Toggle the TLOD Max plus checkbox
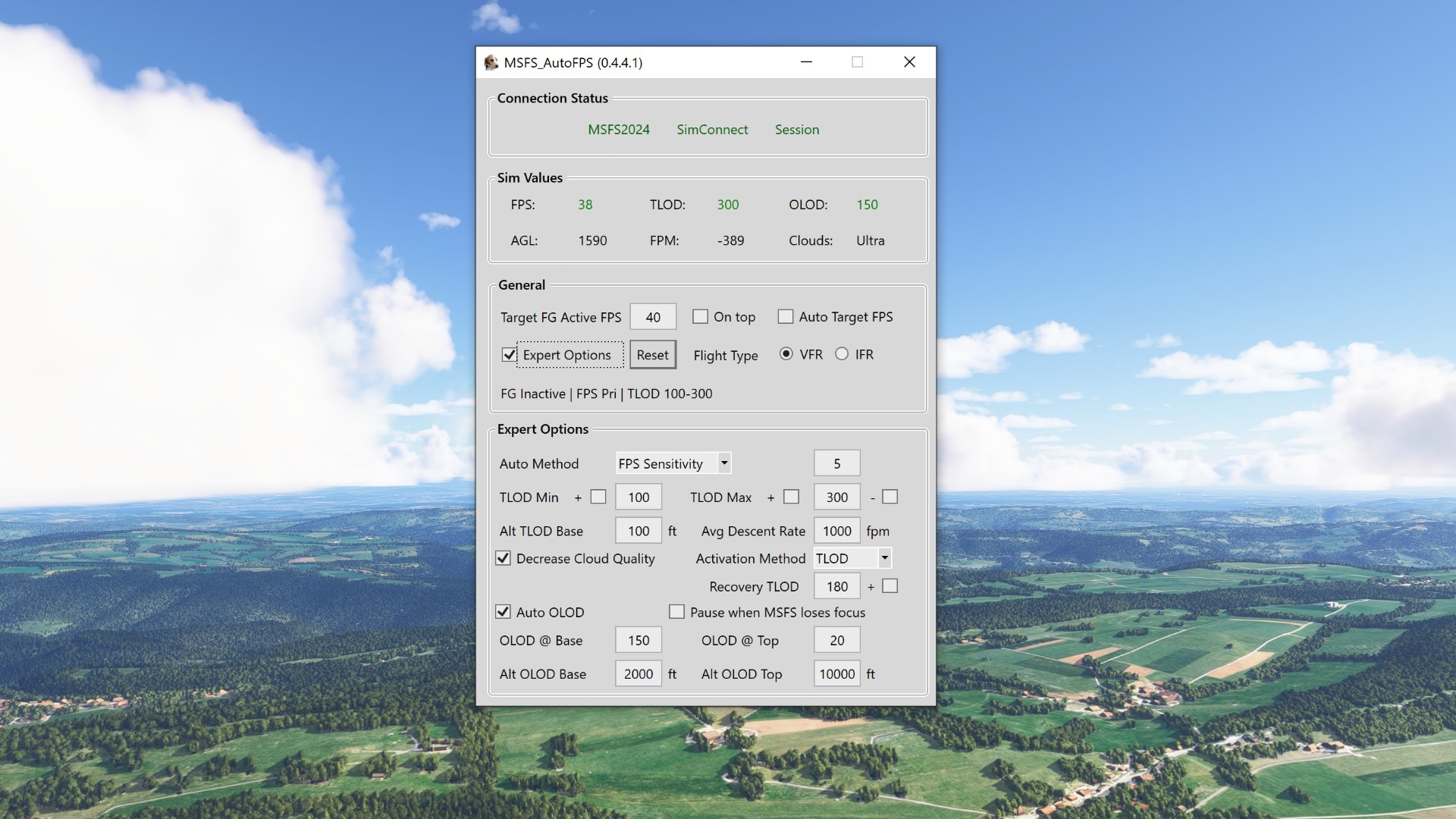The image size is (1456, 819). click(x=792, y=497)
